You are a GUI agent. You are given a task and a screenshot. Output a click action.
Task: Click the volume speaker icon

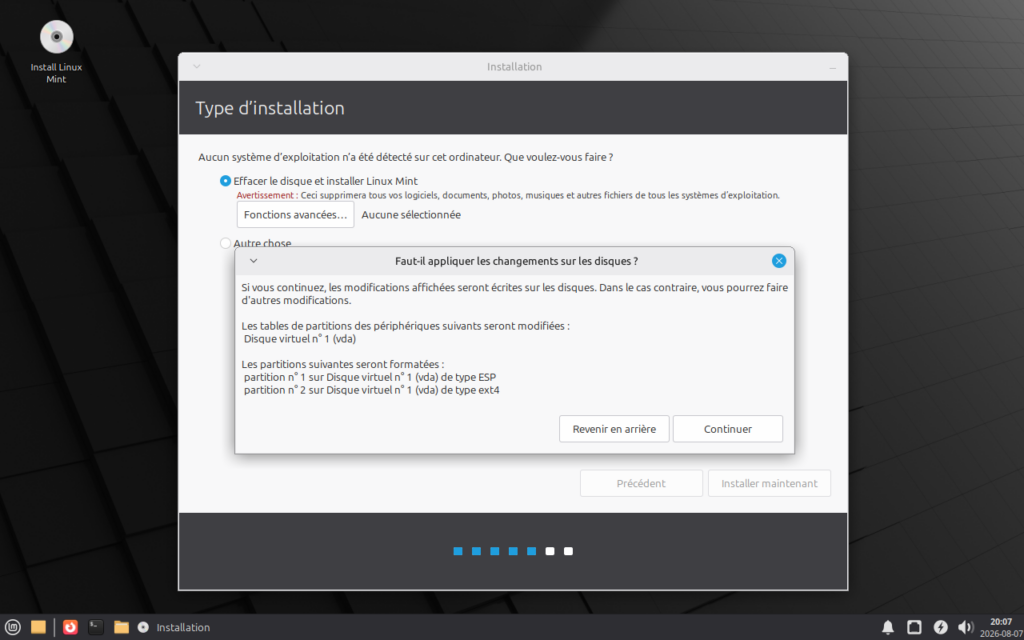965,627
